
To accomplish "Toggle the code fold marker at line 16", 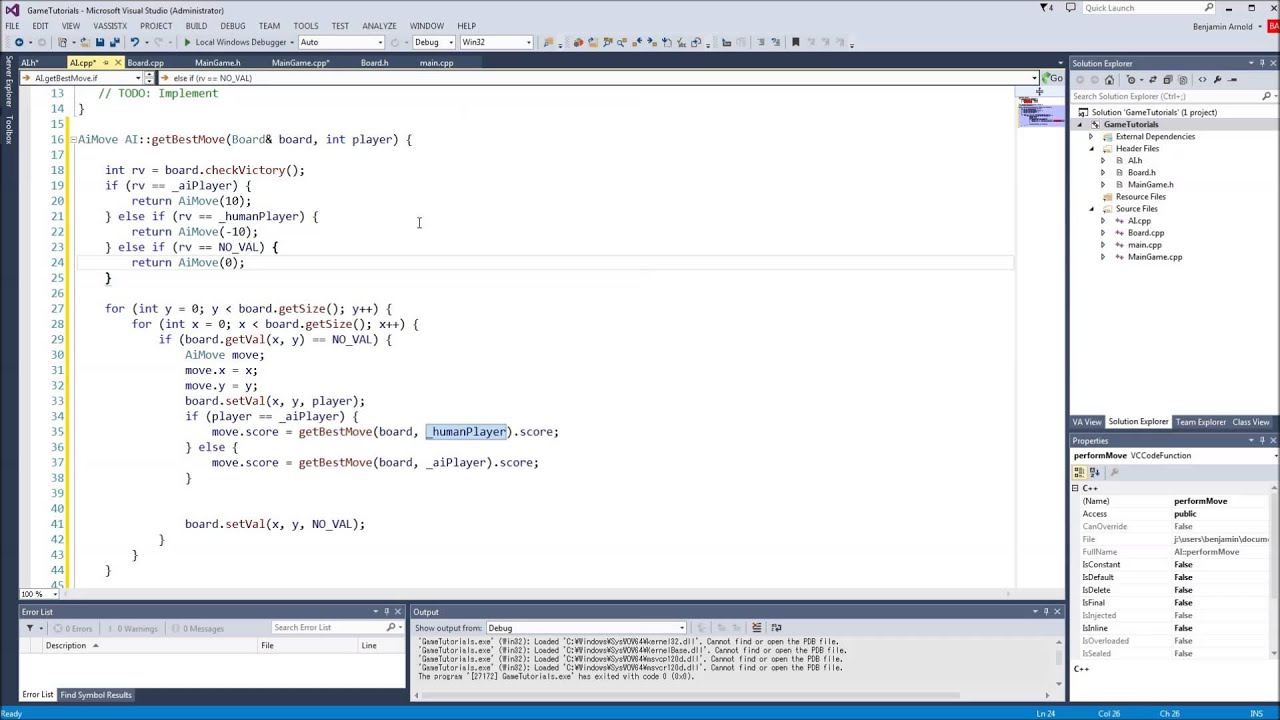I will point(73,139).
